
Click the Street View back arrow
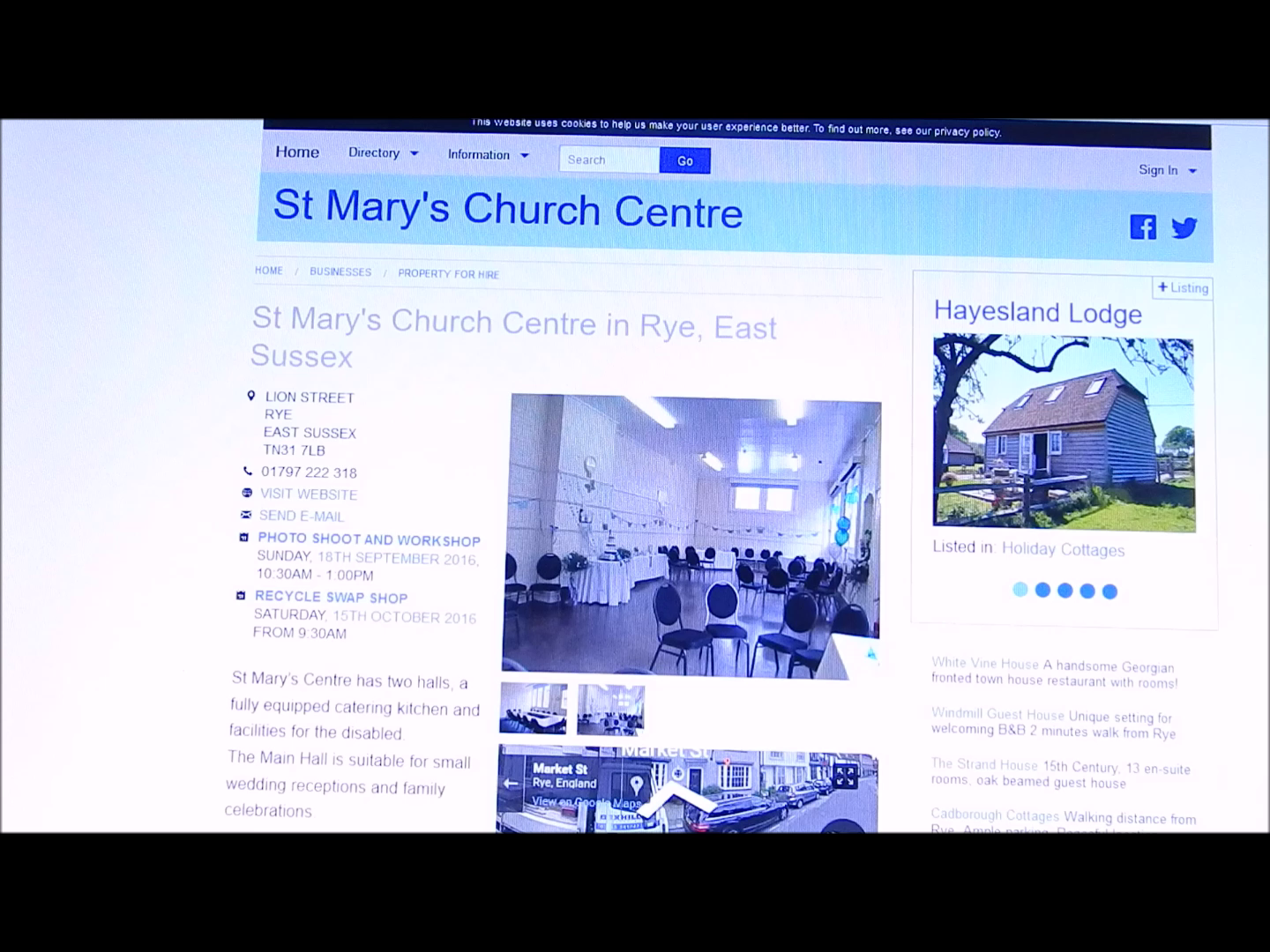tap(511, 783)
